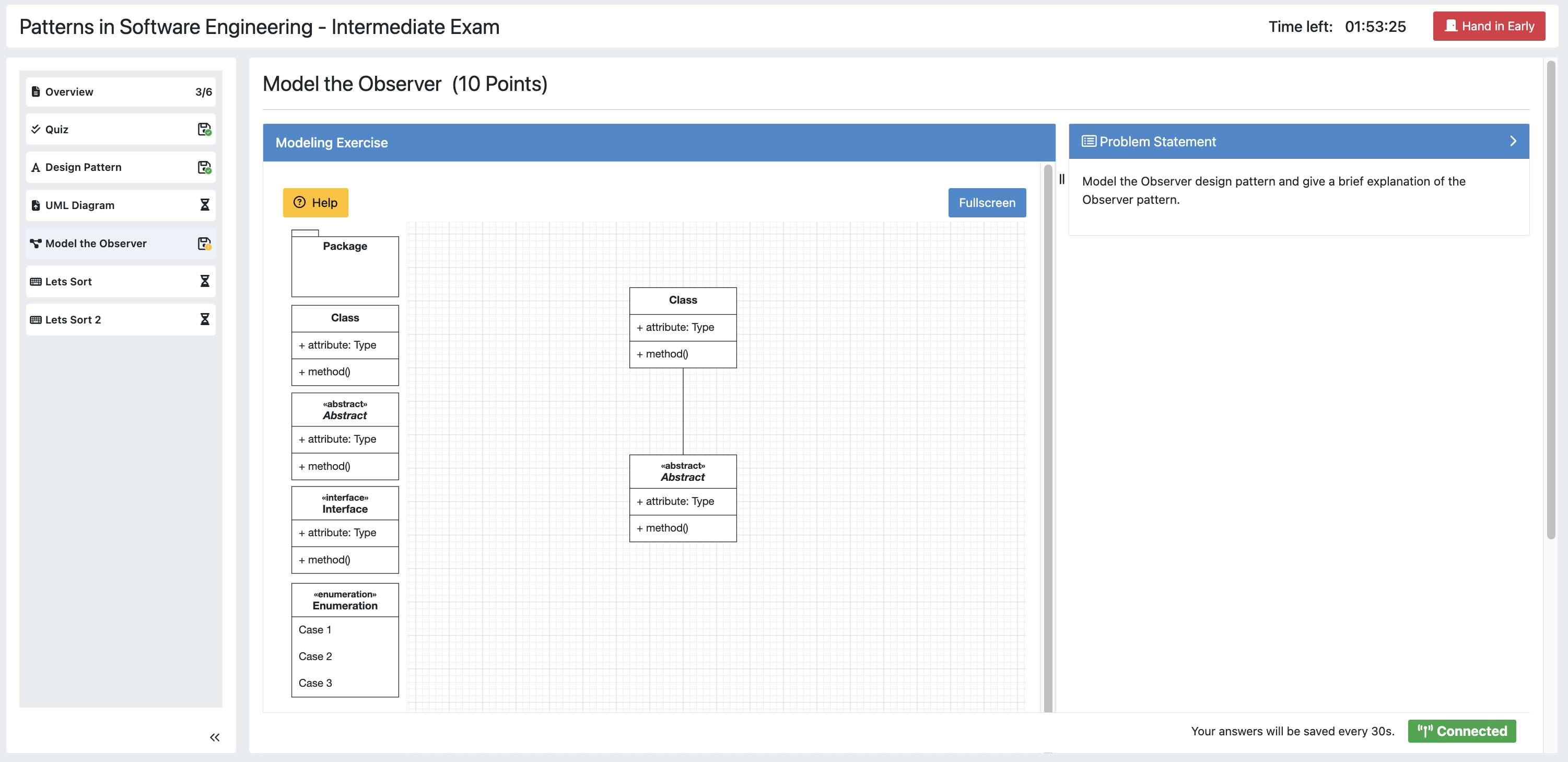The height and width of the screenshot is (762, 1568).
Task: Click the Model the Observer unsaved status icon
Action: (205, 244)
